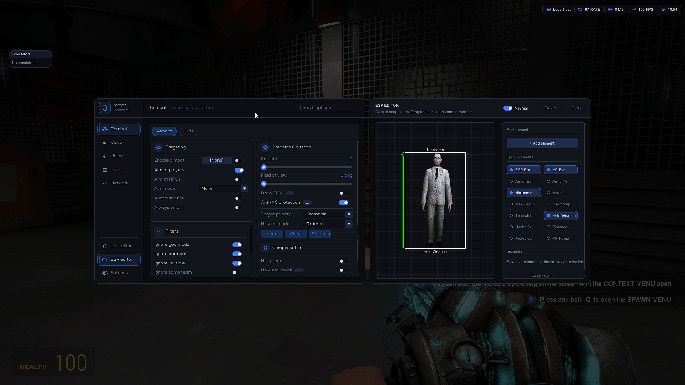Click the wide blue button atop the preview sidebar

click(542, 143)
